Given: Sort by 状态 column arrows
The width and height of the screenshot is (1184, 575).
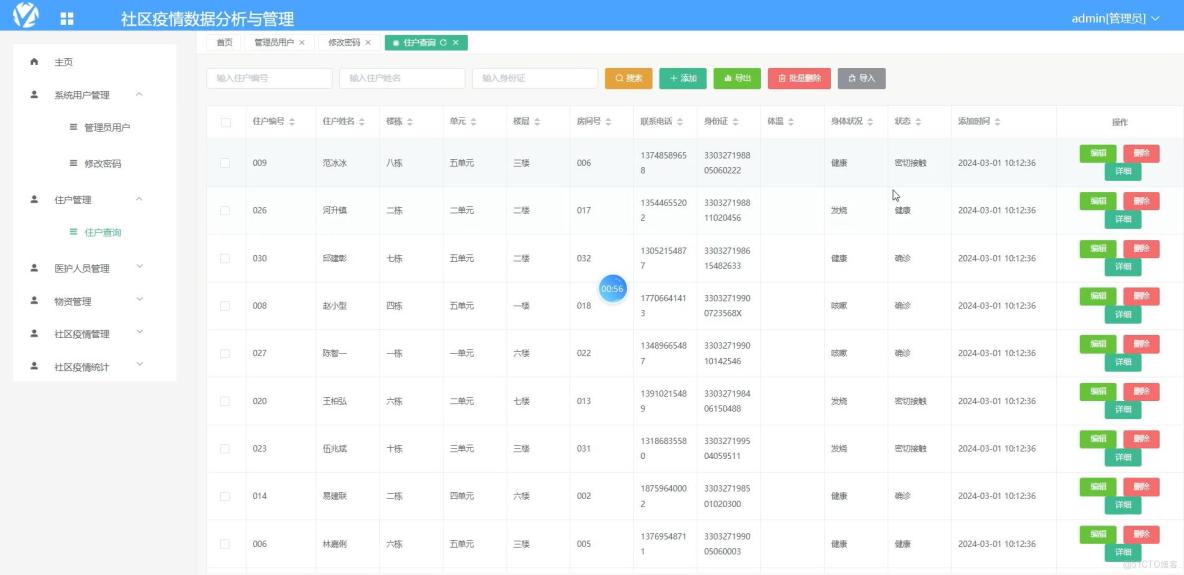Looking at the screenshot, I should click(x=918, y=122).
